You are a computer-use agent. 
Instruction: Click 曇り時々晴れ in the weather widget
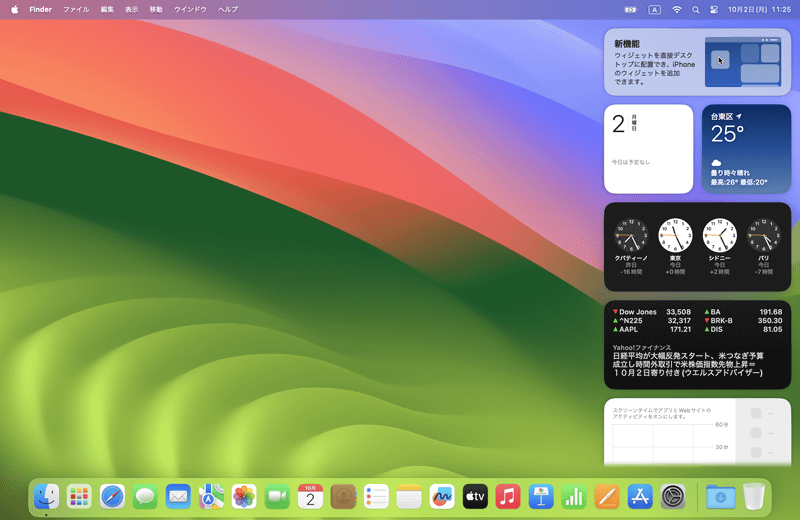pos(730,173)
